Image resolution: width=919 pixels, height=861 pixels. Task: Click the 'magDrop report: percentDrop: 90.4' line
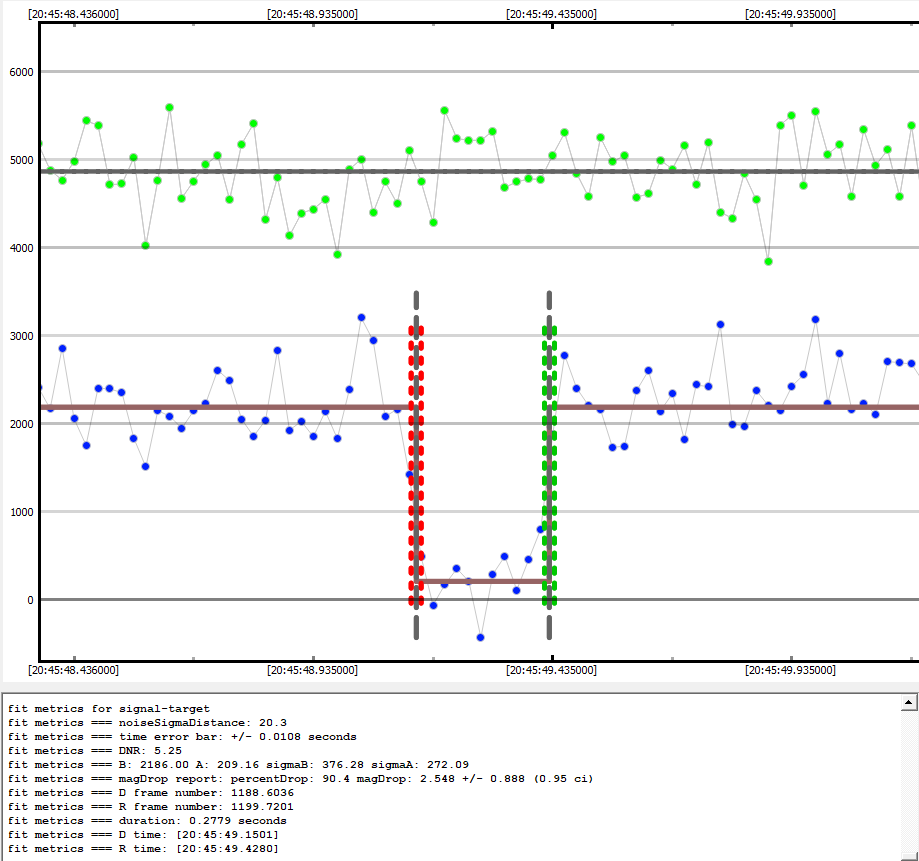coord(301,779)
